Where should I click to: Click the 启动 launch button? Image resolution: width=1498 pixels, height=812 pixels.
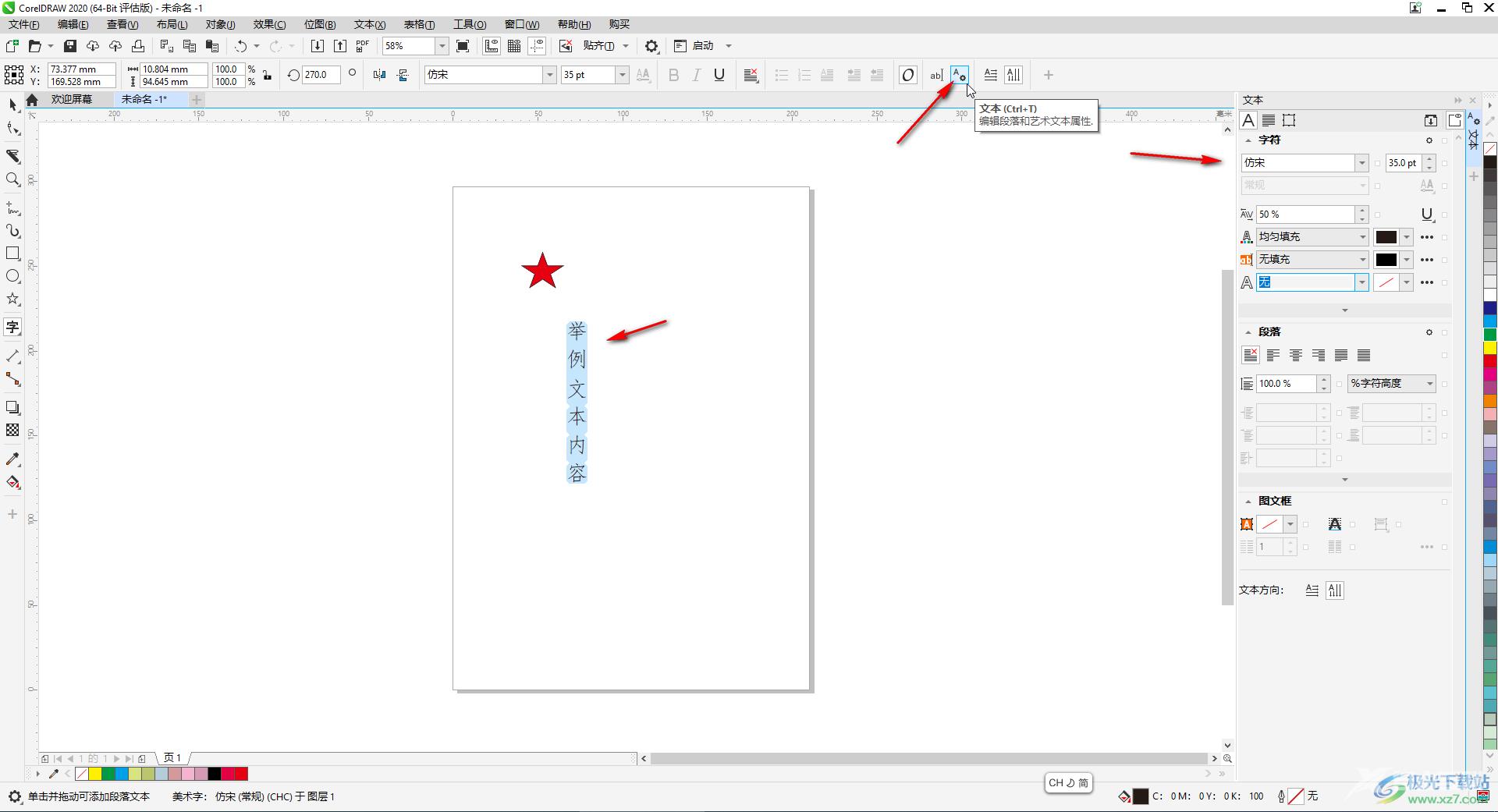click(x=703, y=46)
